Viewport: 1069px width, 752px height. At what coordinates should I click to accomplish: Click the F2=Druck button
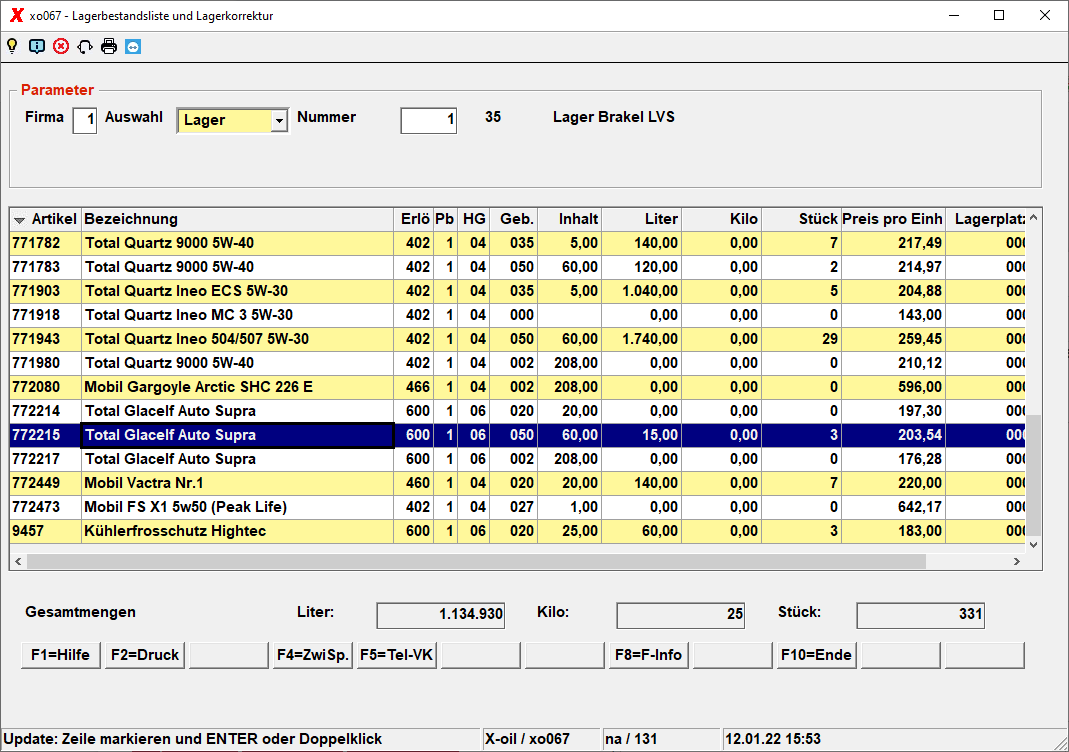pos(145,655)
